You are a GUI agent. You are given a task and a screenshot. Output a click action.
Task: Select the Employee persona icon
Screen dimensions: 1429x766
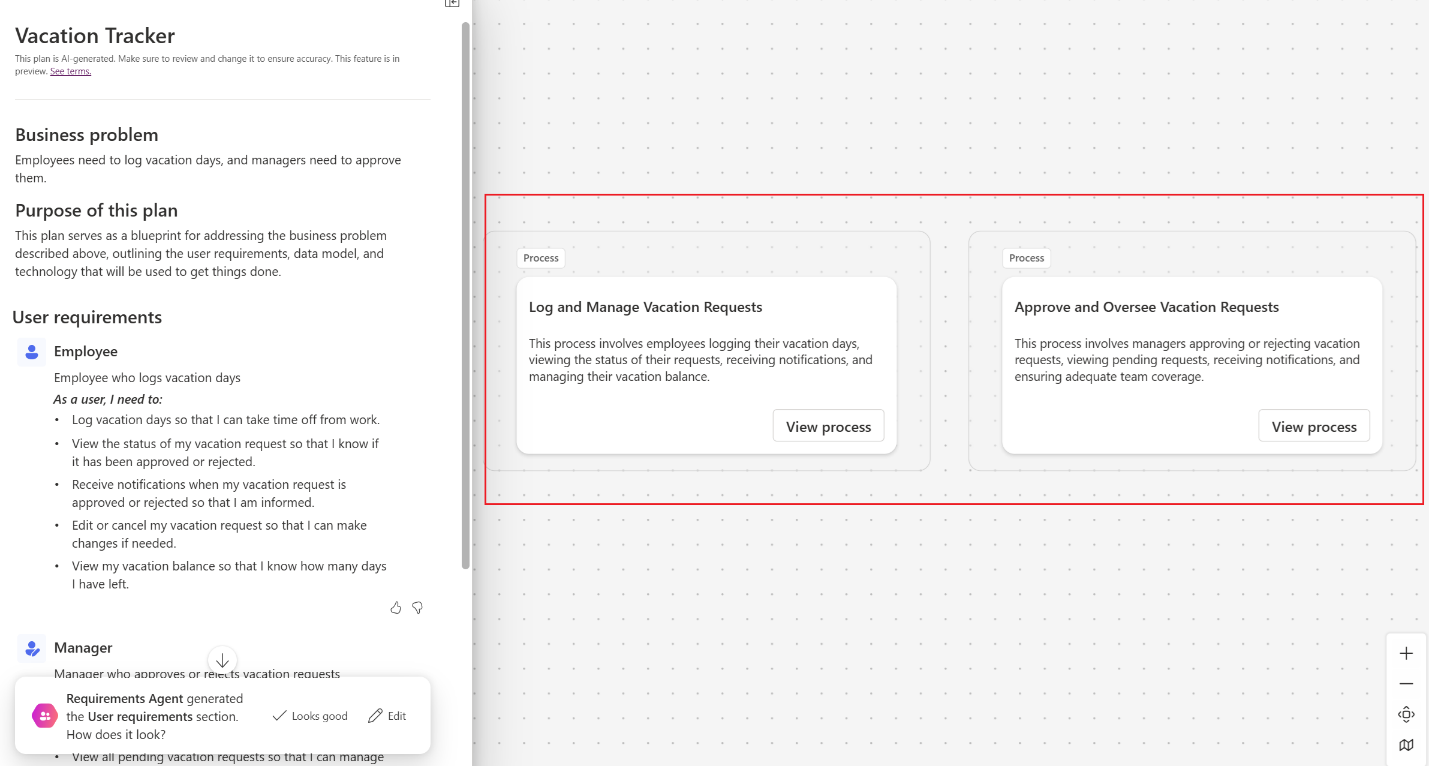pos(30,351)
